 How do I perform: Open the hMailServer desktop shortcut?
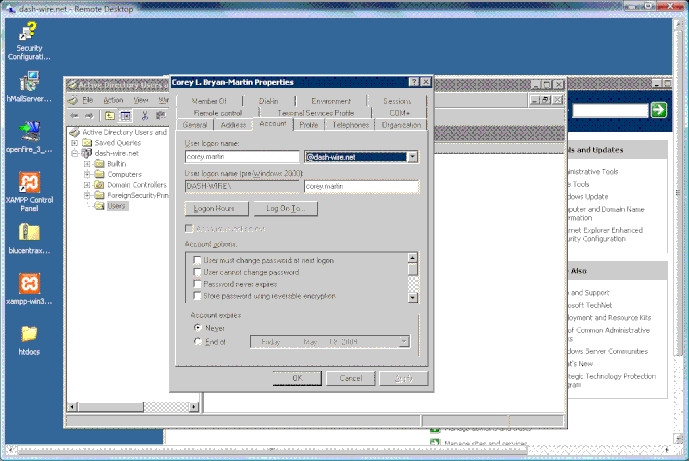[29, 87]
